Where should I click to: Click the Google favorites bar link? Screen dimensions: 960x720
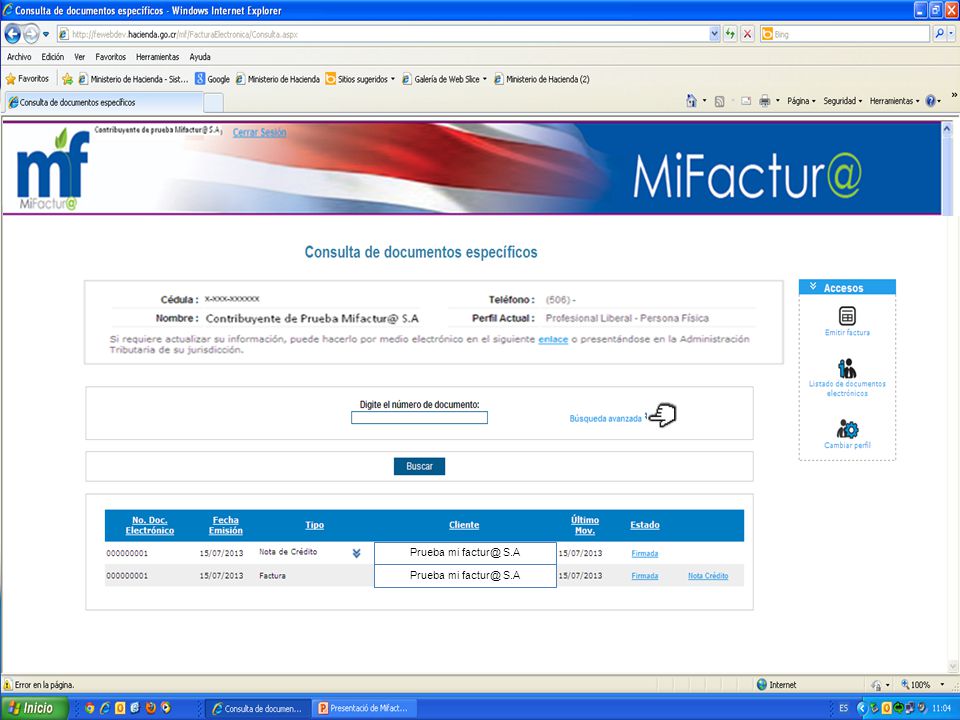coord(212,79)
